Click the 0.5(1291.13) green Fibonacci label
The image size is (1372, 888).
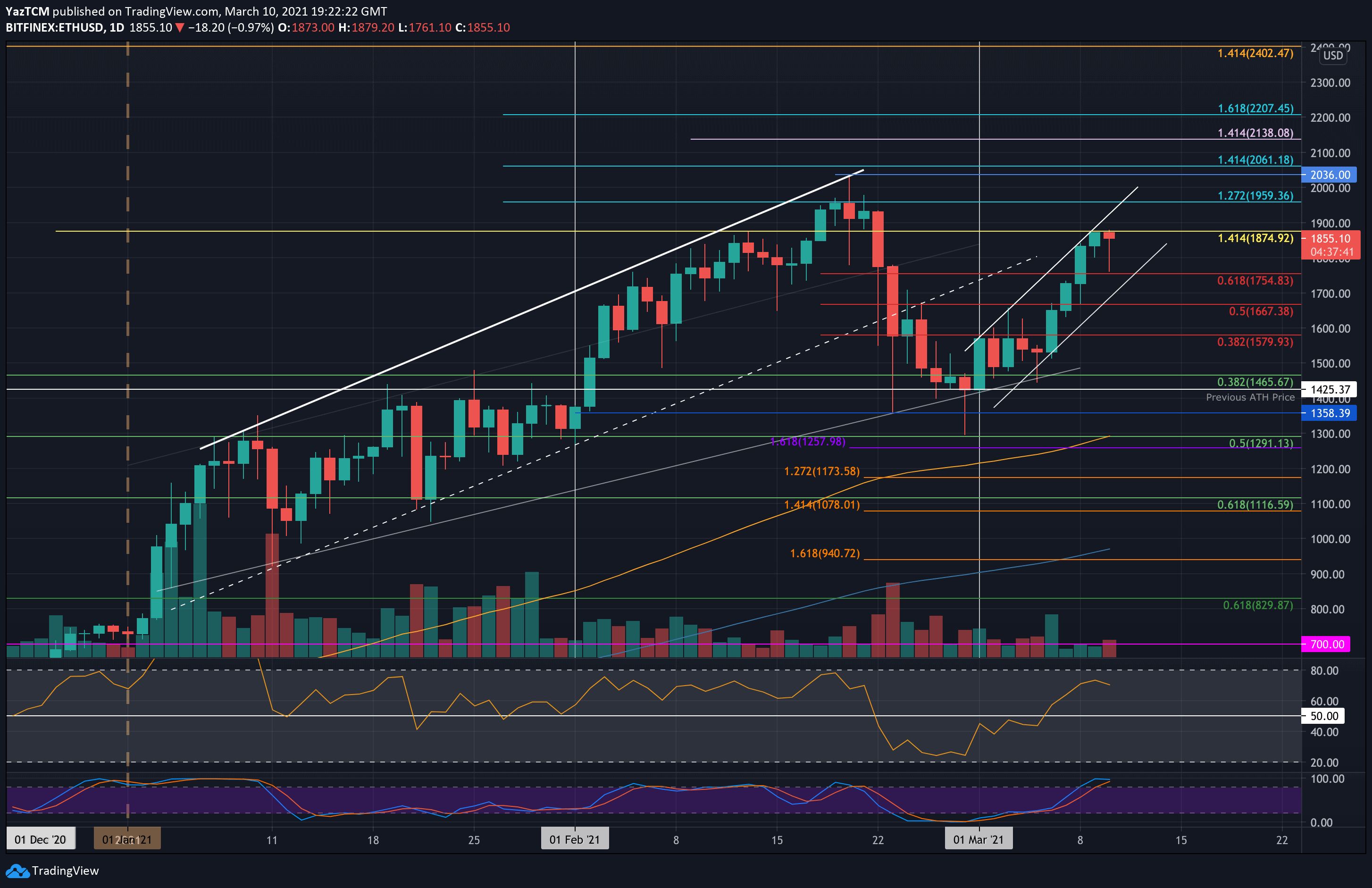point(1261,444)
